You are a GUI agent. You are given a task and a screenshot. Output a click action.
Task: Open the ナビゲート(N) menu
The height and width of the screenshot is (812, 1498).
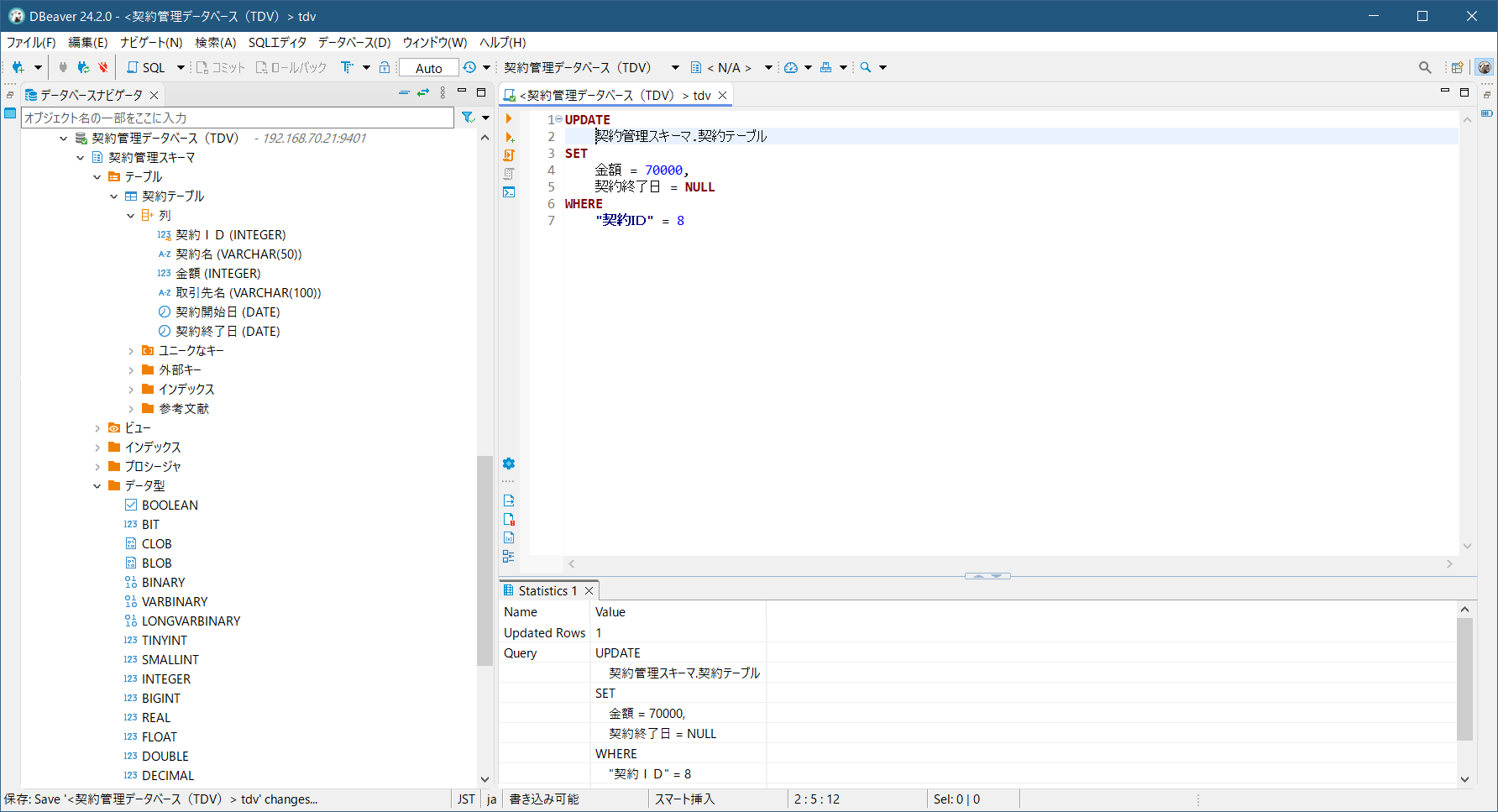tap(151, 42)
